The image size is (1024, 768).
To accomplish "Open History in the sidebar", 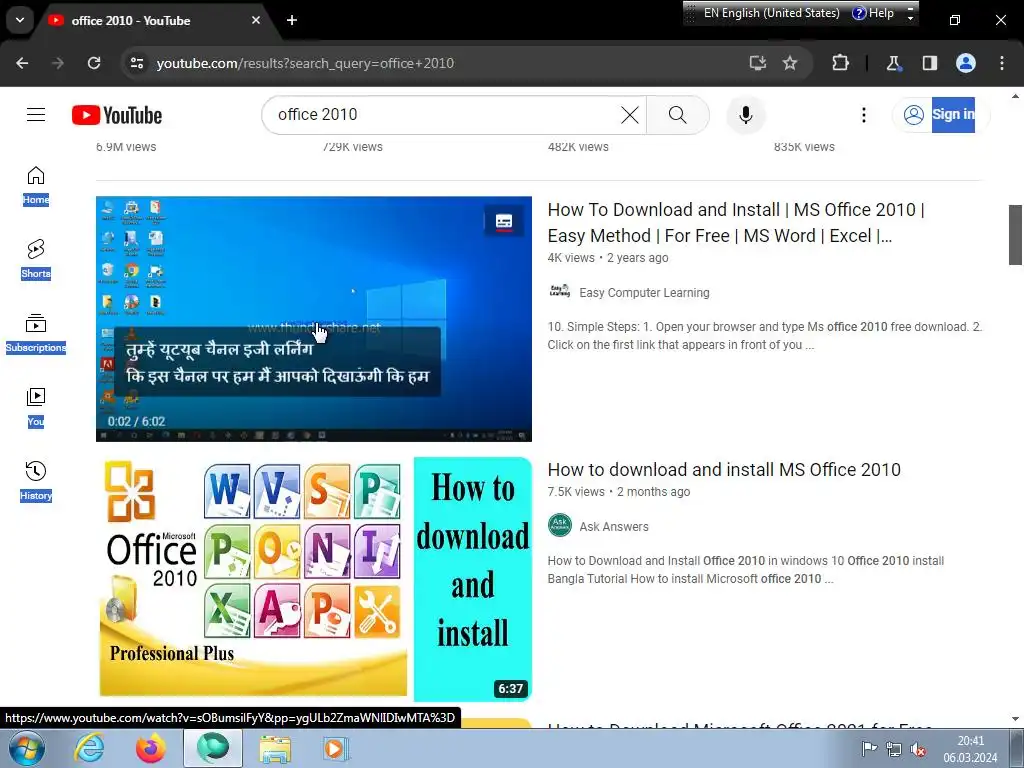I will (x=36, y=481).
